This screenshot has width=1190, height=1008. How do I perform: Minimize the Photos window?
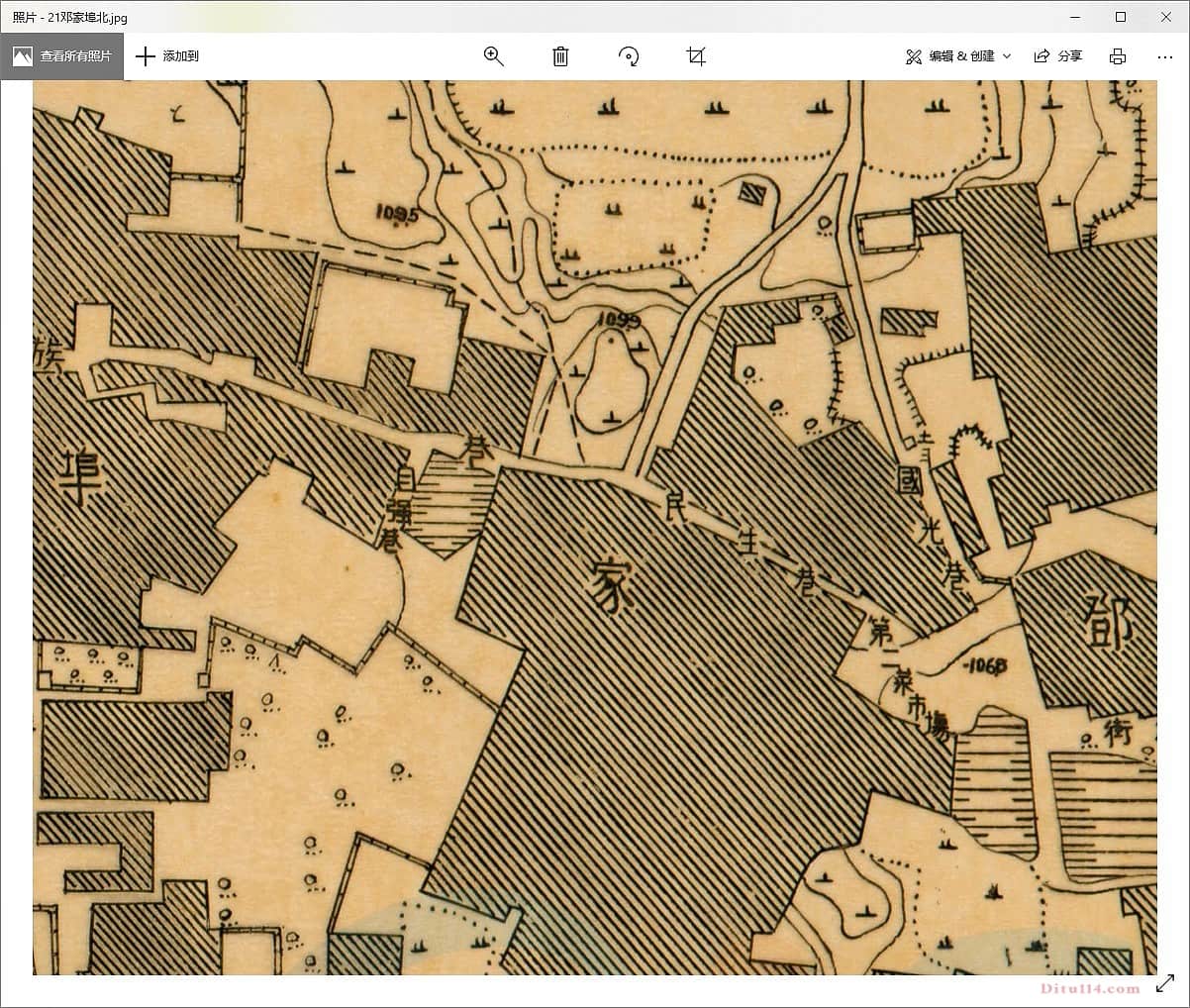point(1075,17)
